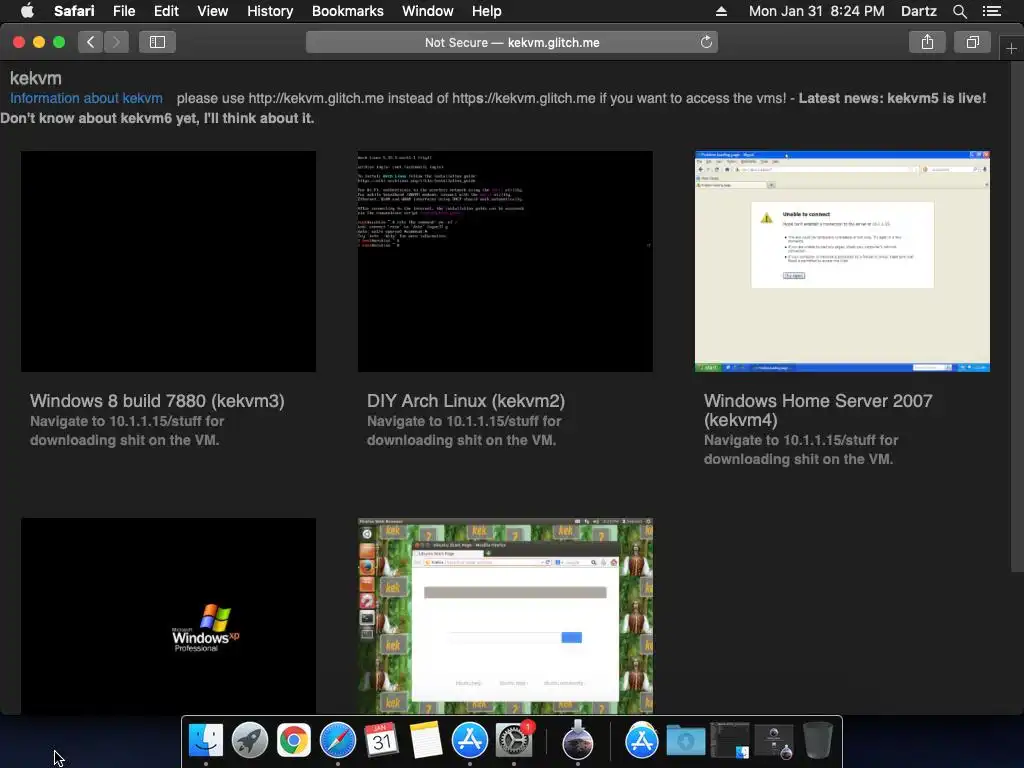
Task: Show the tab overview
Action: click(x=972, y=42)
